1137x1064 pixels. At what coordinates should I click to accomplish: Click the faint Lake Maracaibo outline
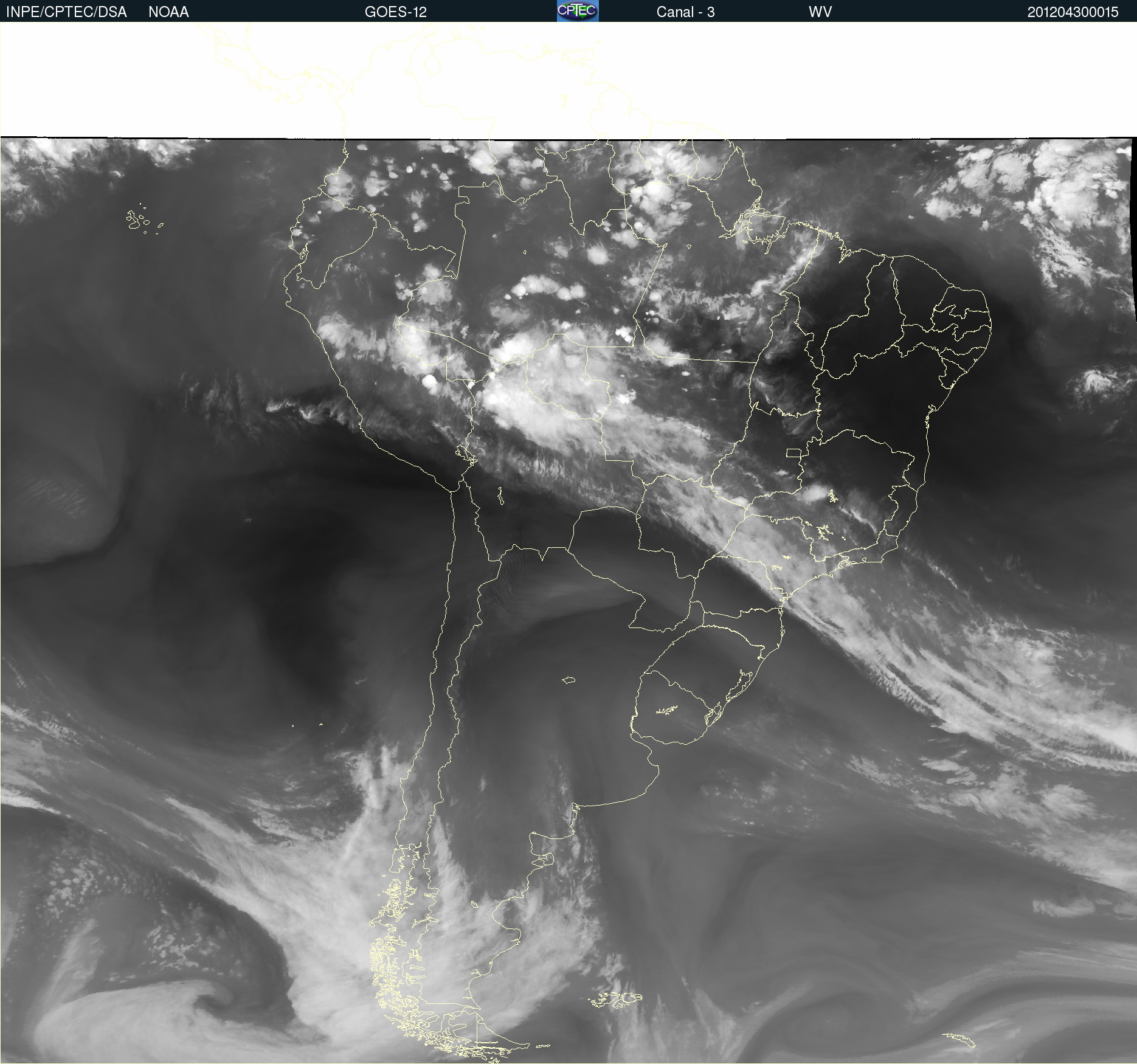[x=432, y=64]
